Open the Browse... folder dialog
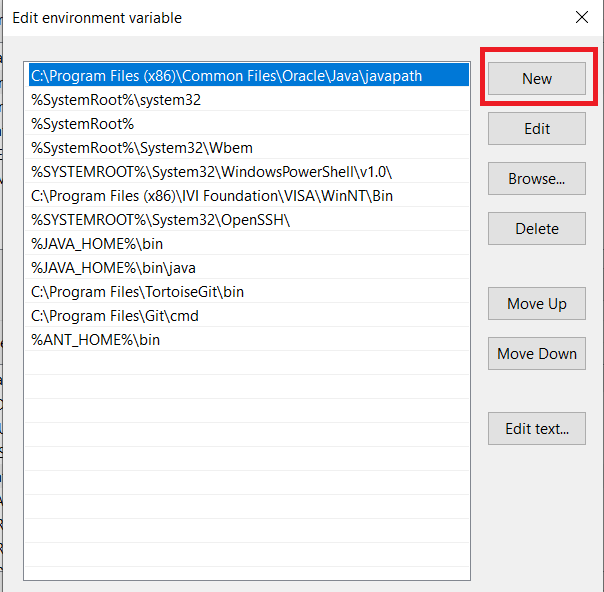 tap(537, 179)
